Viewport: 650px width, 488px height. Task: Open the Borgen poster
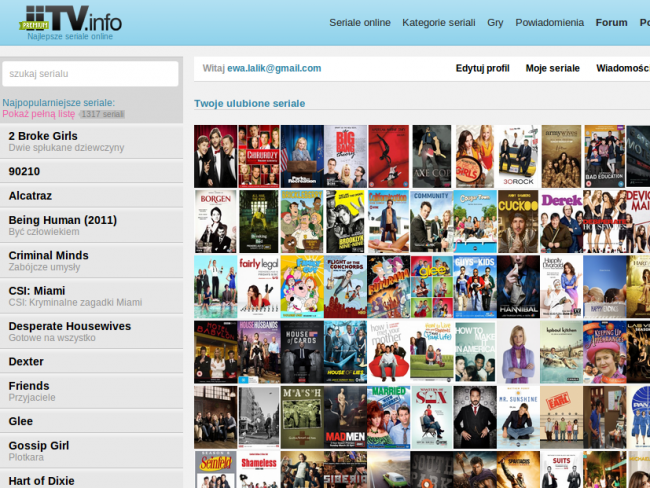tap(216, 221)
